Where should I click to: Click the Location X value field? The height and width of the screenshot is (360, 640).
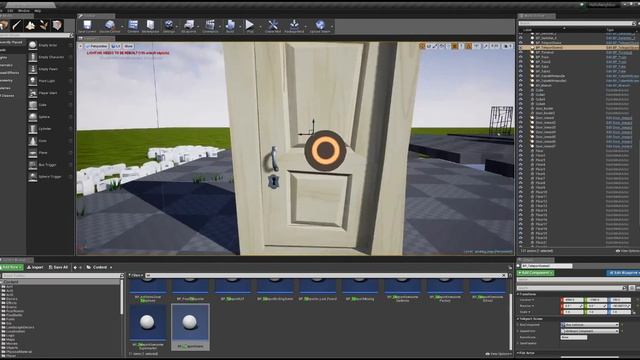[x=573, y=300]
